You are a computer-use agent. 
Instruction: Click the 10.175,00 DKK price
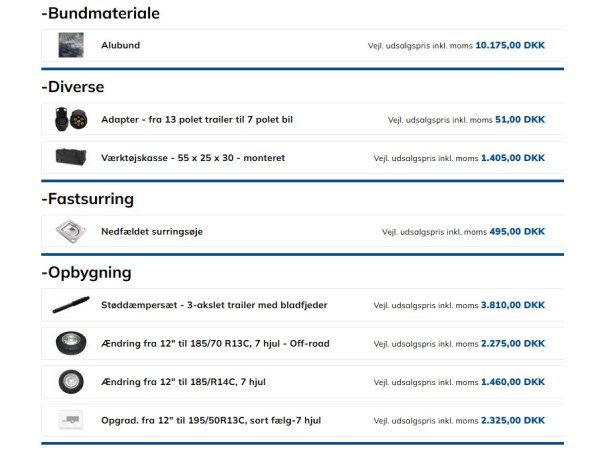coord(510,45)
